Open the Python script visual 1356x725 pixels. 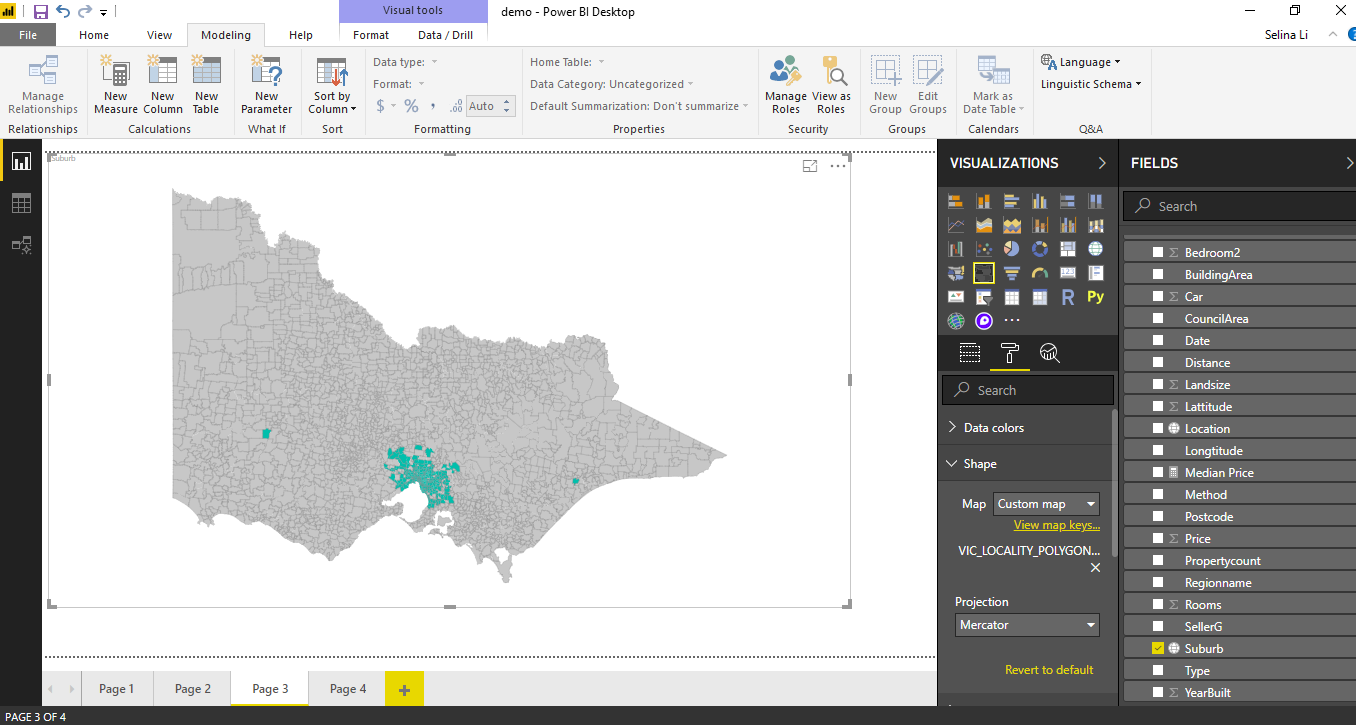pyautogui.click(x=1095, y=296)
